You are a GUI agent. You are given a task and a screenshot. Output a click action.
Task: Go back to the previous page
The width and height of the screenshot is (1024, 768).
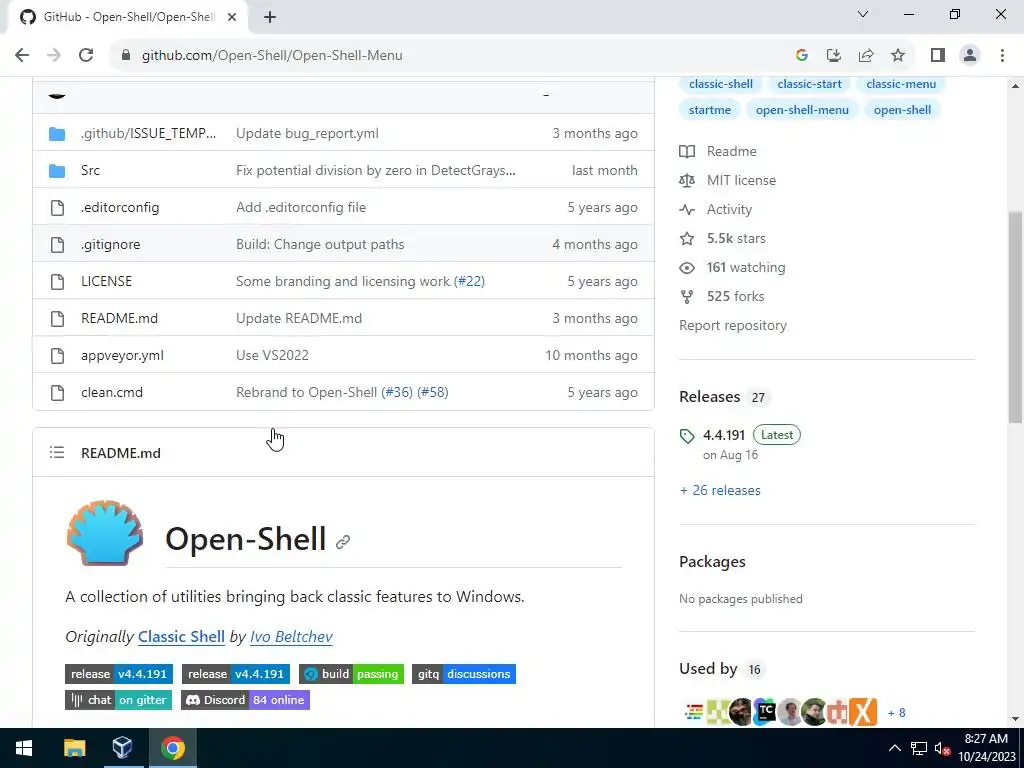(22, 56)
